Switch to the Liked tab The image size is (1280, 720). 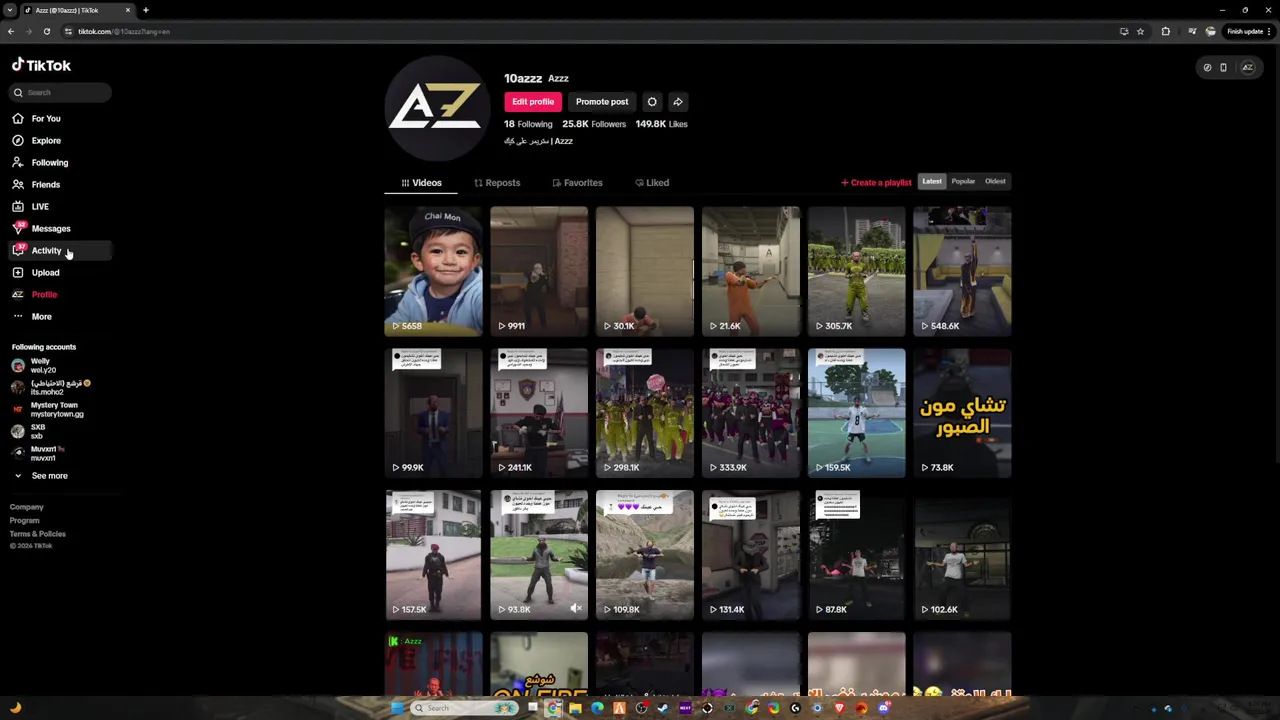(652, 183)
